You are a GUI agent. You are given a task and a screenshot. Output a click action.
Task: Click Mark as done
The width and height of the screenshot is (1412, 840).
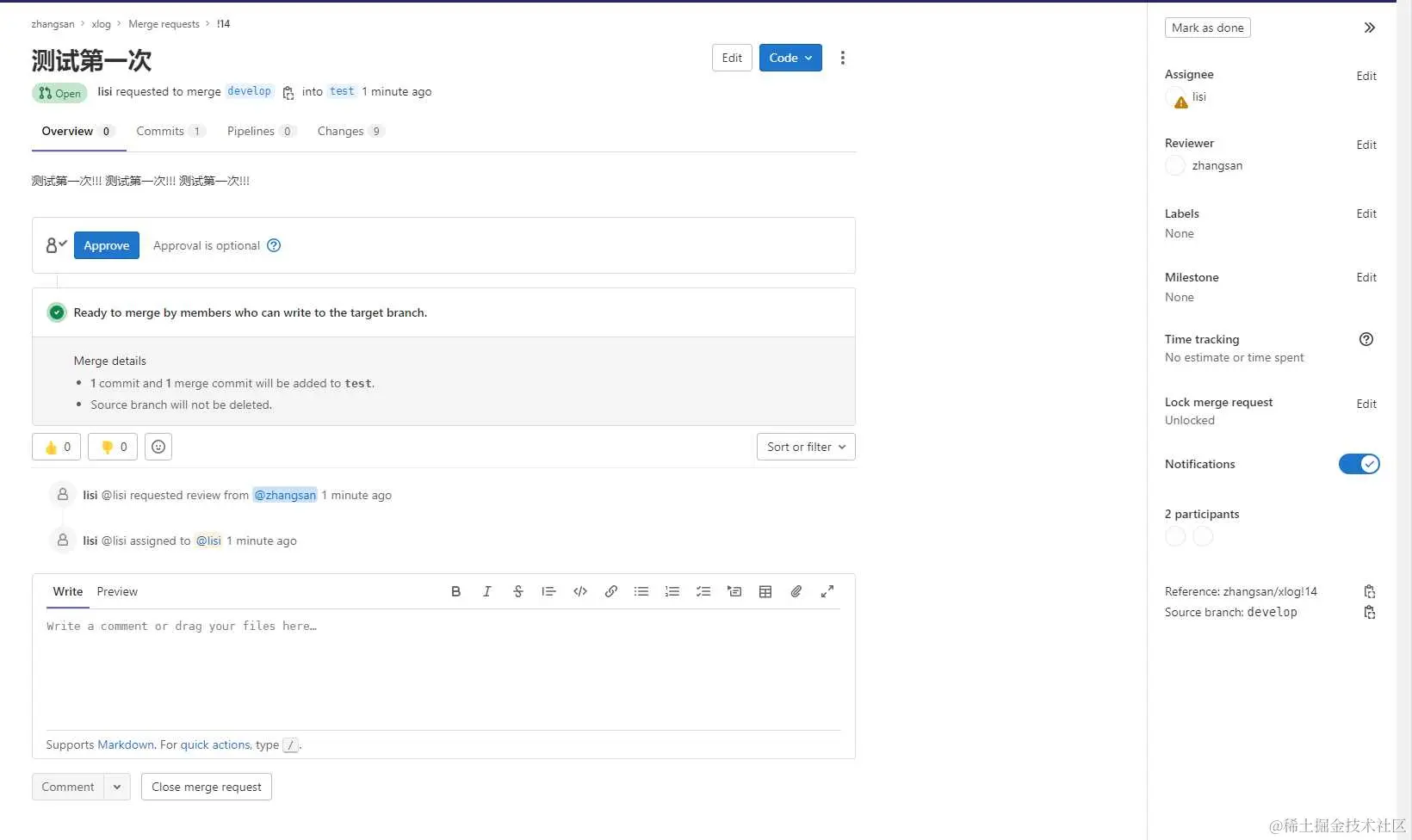coord(1208,28)
